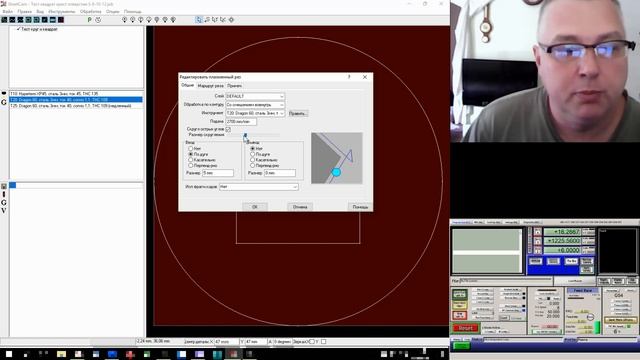The image size is (640, 360).
Task: Click the Выход Размер field showing 0 мм
Action: click(280, 173)
